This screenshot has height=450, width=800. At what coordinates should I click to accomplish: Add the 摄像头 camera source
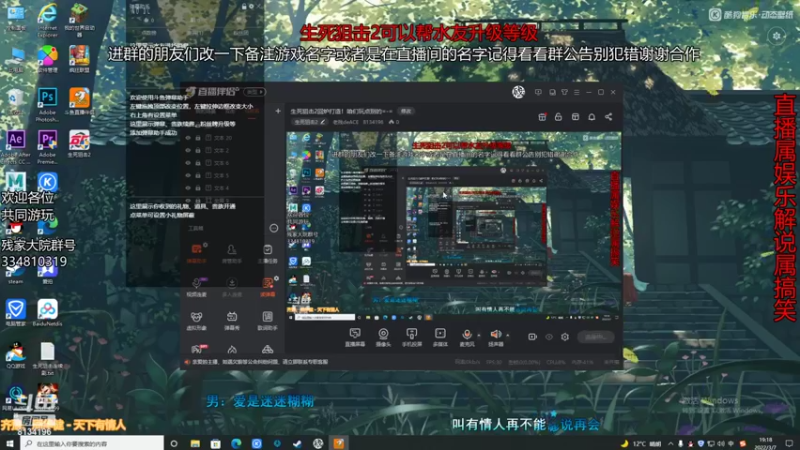click(x=383, y=337)
